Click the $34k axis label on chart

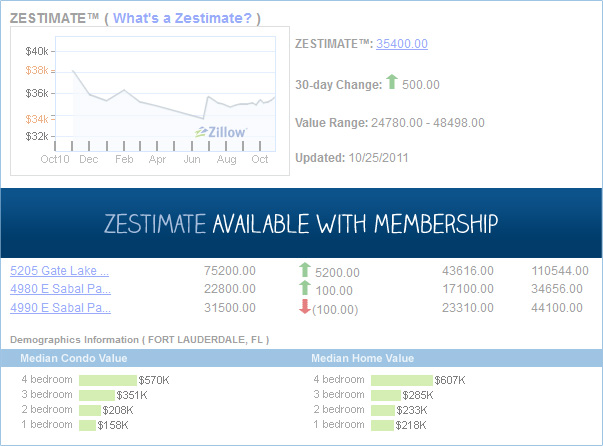click(37, 119)
